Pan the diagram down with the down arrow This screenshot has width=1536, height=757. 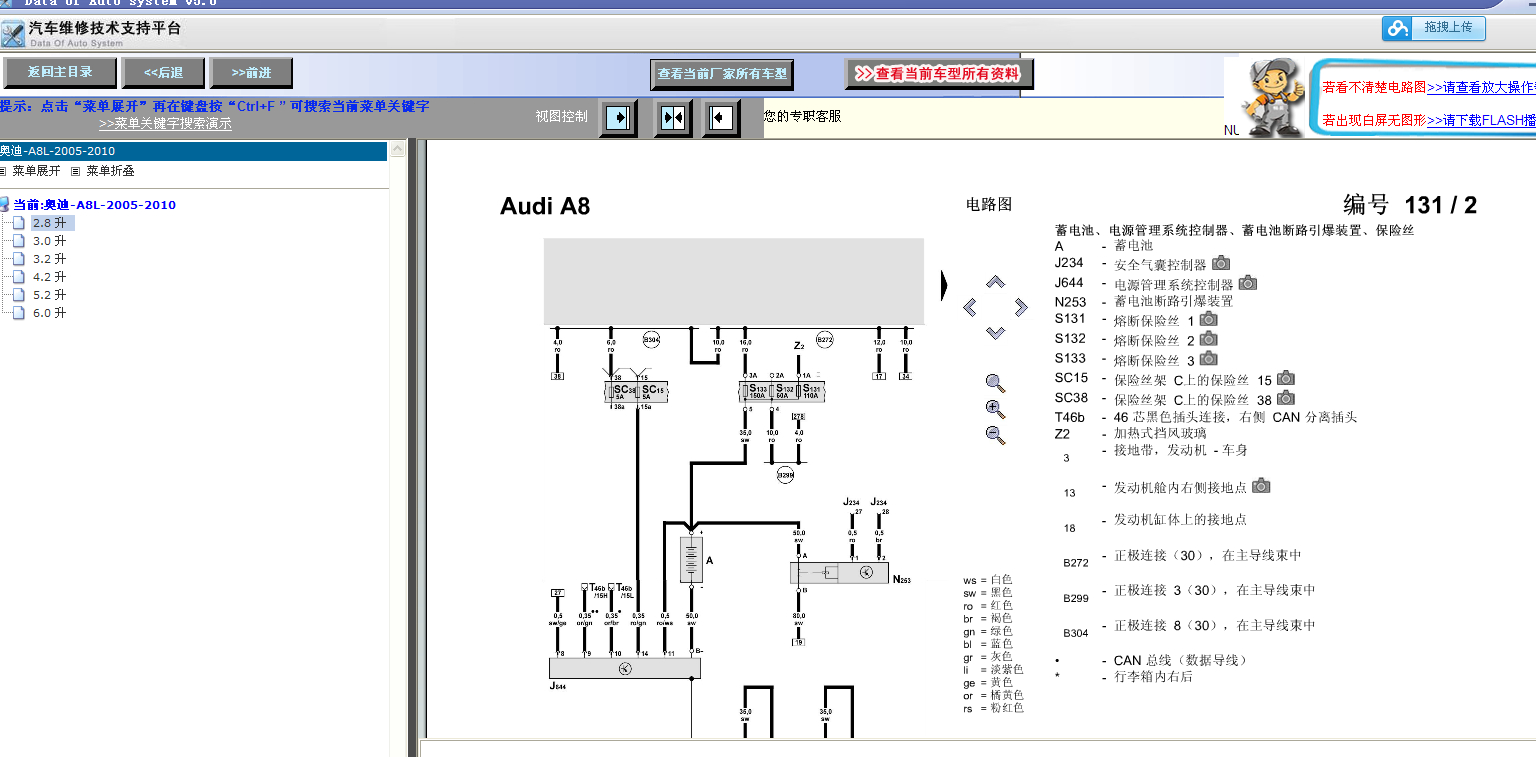pyautogui.click(x=995, y=333)
